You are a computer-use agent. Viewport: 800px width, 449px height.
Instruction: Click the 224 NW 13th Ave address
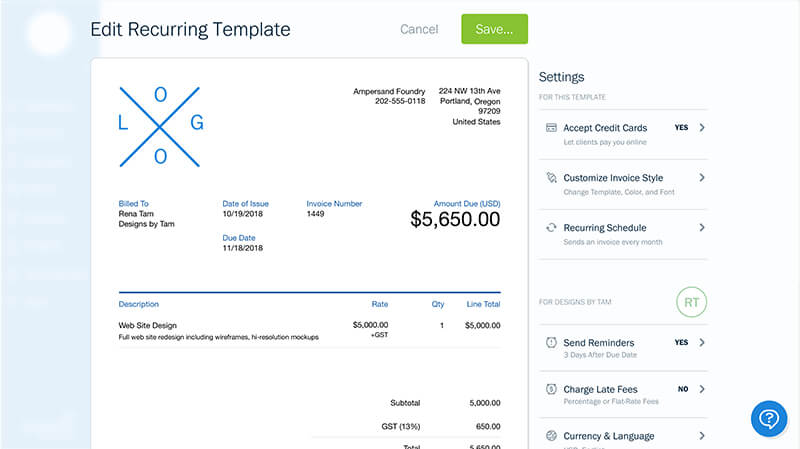click(x=469, y=91)
